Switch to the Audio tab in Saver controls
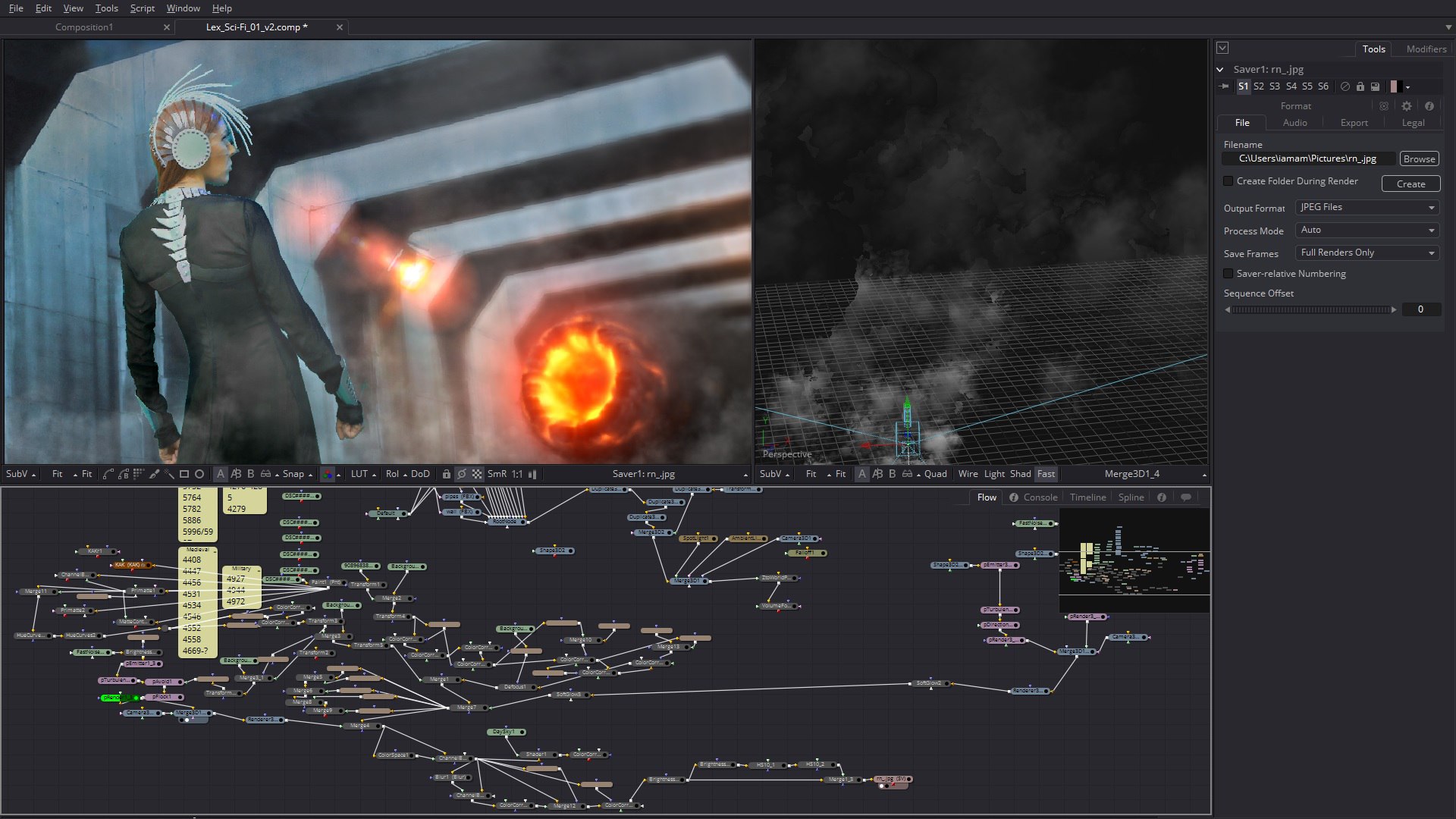1456x819 pixels. pyautogui.click(x=1294, y=123)
